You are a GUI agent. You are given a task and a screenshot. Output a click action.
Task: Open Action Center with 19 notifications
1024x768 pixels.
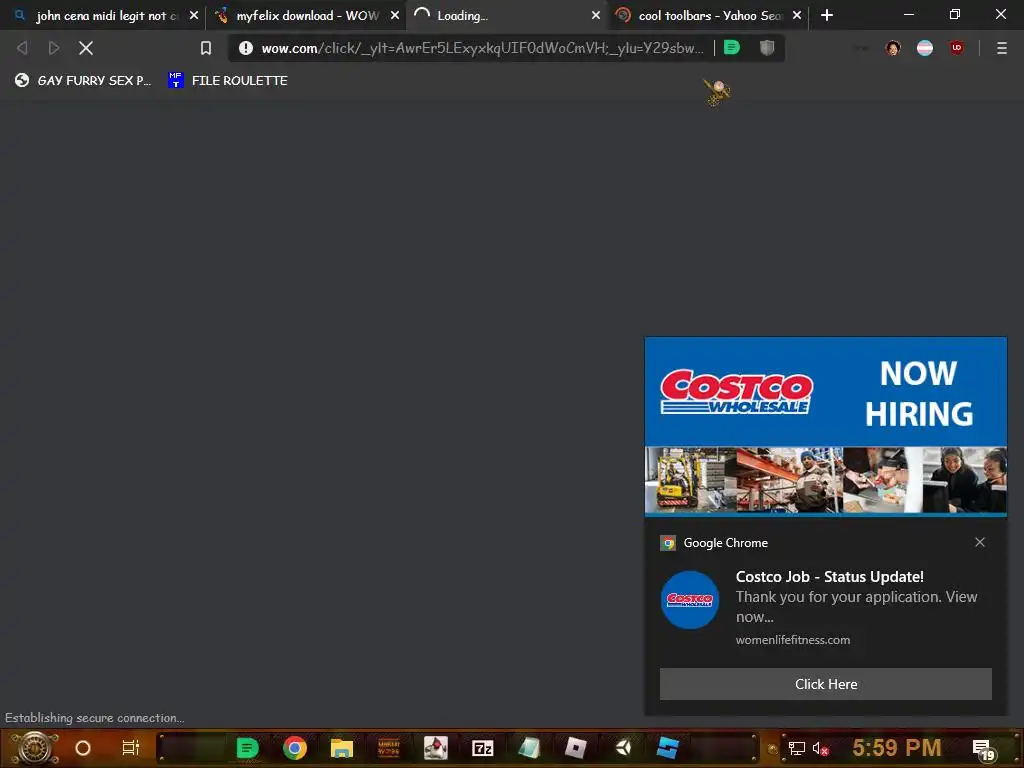coord(984,750)
